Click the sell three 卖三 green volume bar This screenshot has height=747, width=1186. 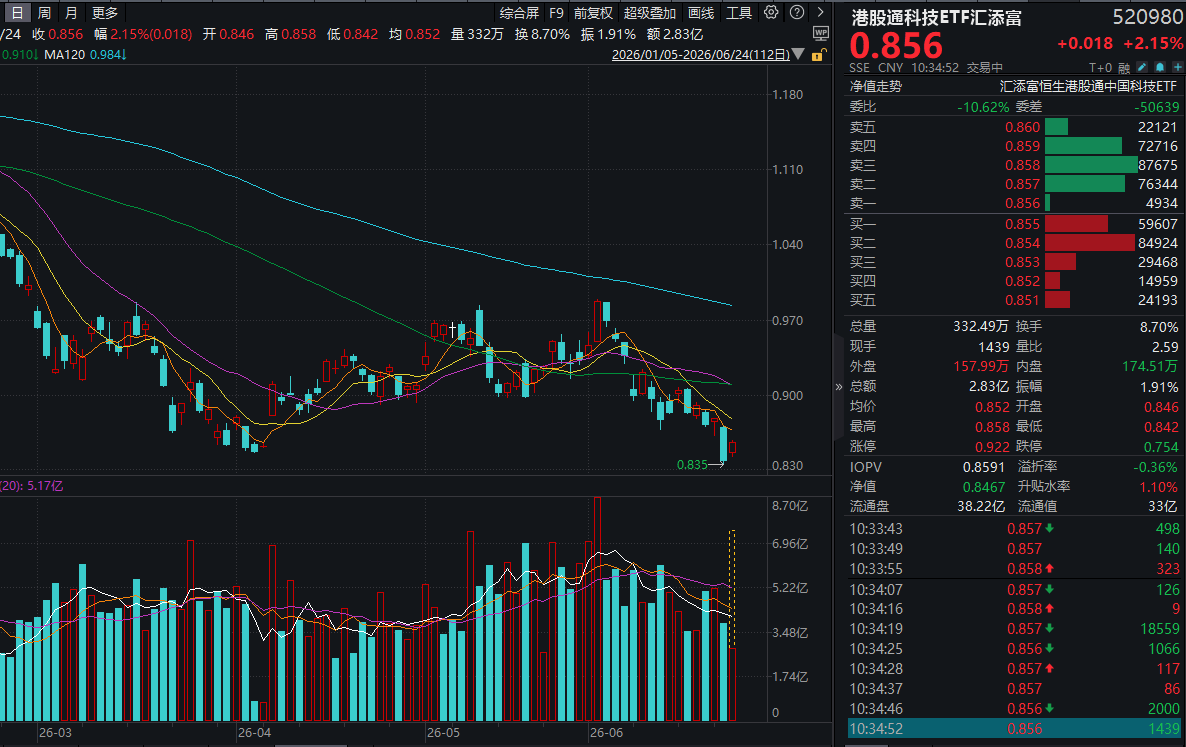1091,165
